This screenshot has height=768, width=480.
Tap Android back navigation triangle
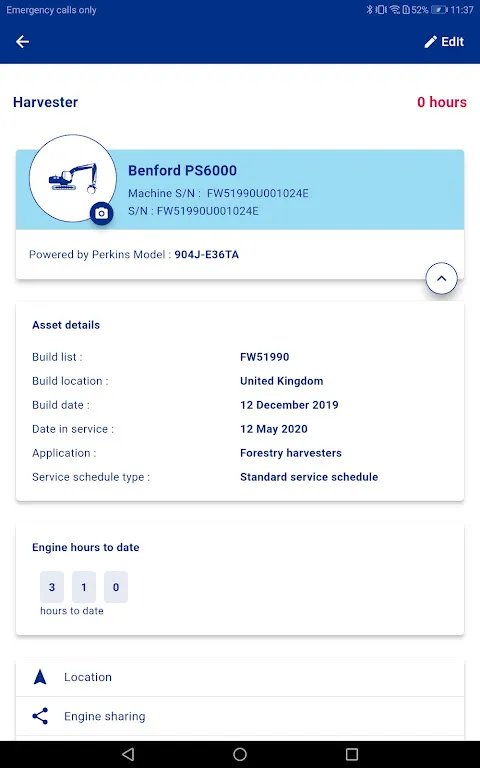(x=128, y=754)
